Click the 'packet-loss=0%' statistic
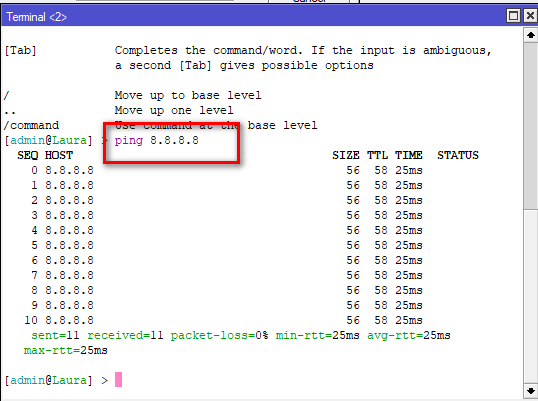 click(x=220, y=335)
